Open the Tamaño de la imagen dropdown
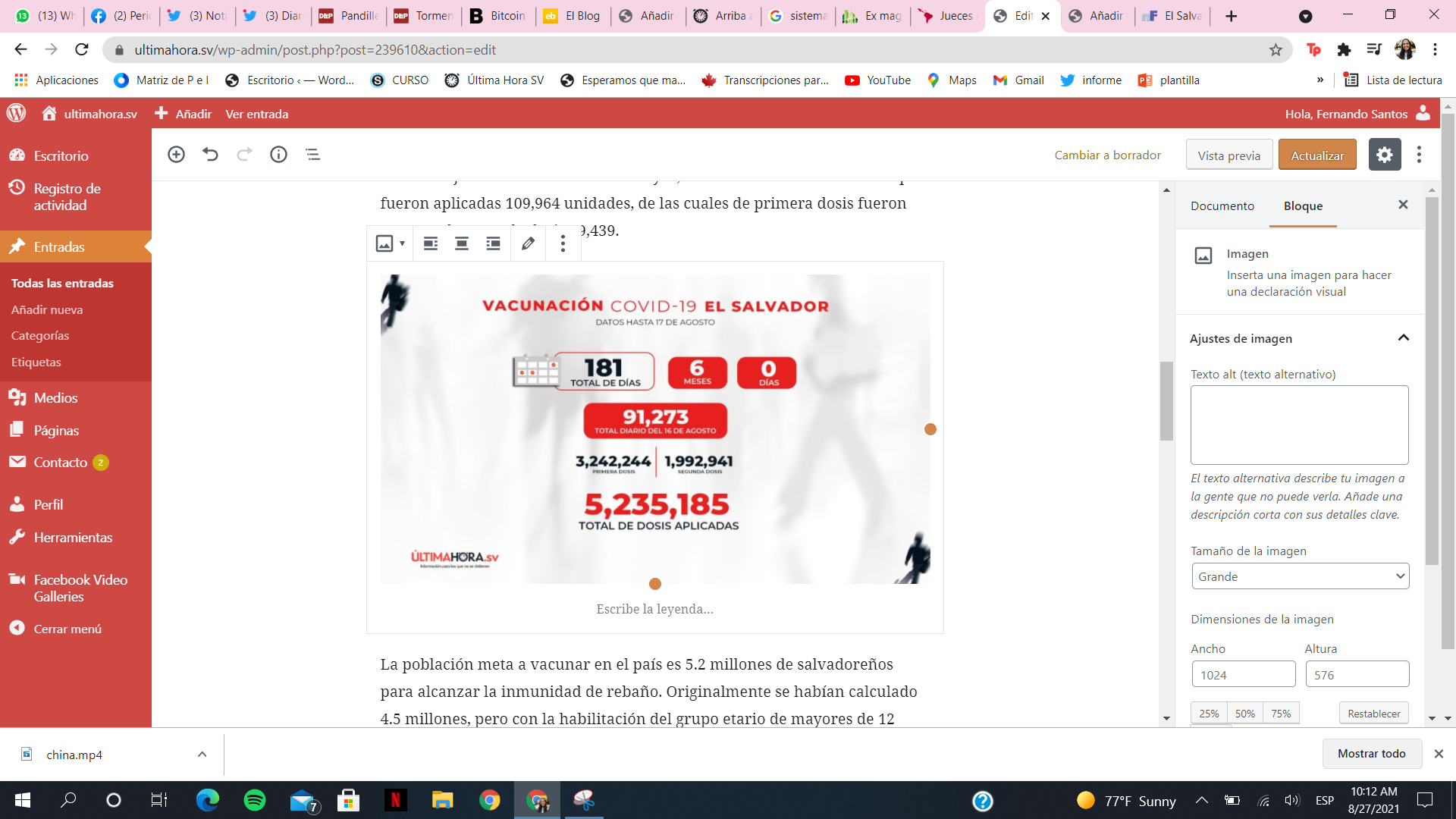The height and width of the screenshot is (819, 1456). point(1300,576)
